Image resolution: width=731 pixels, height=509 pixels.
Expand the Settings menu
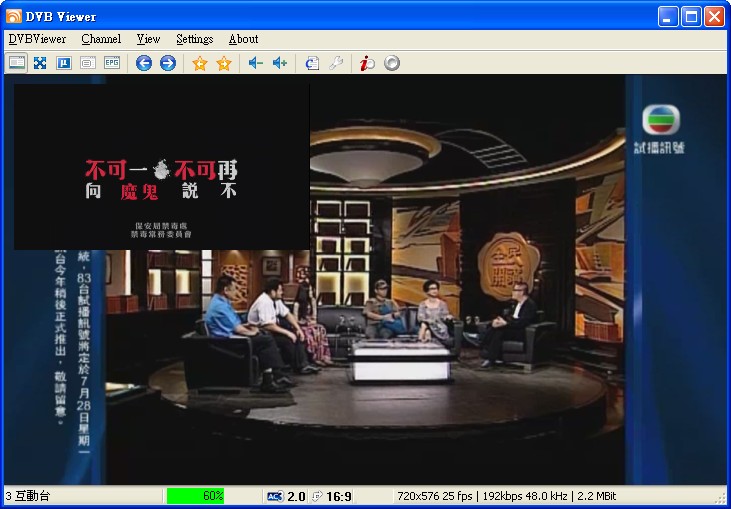(x=194, y=39)
